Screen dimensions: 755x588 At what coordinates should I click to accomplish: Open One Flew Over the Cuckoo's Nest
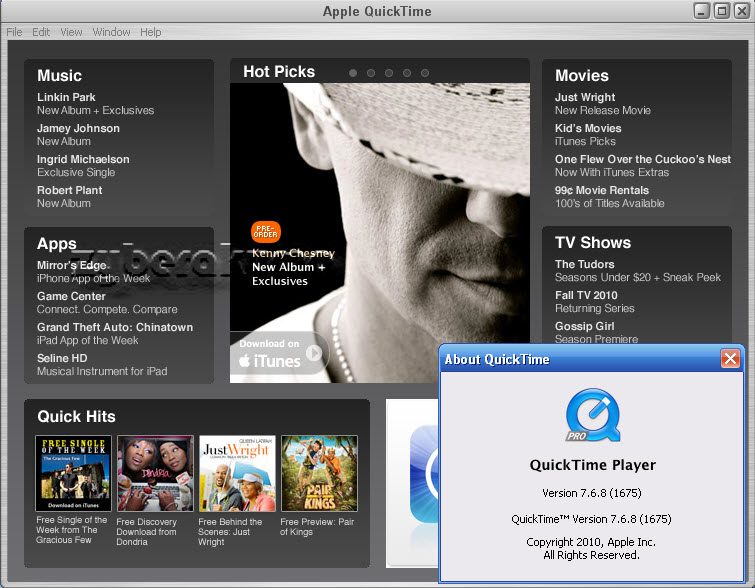(x=643, y=166)
